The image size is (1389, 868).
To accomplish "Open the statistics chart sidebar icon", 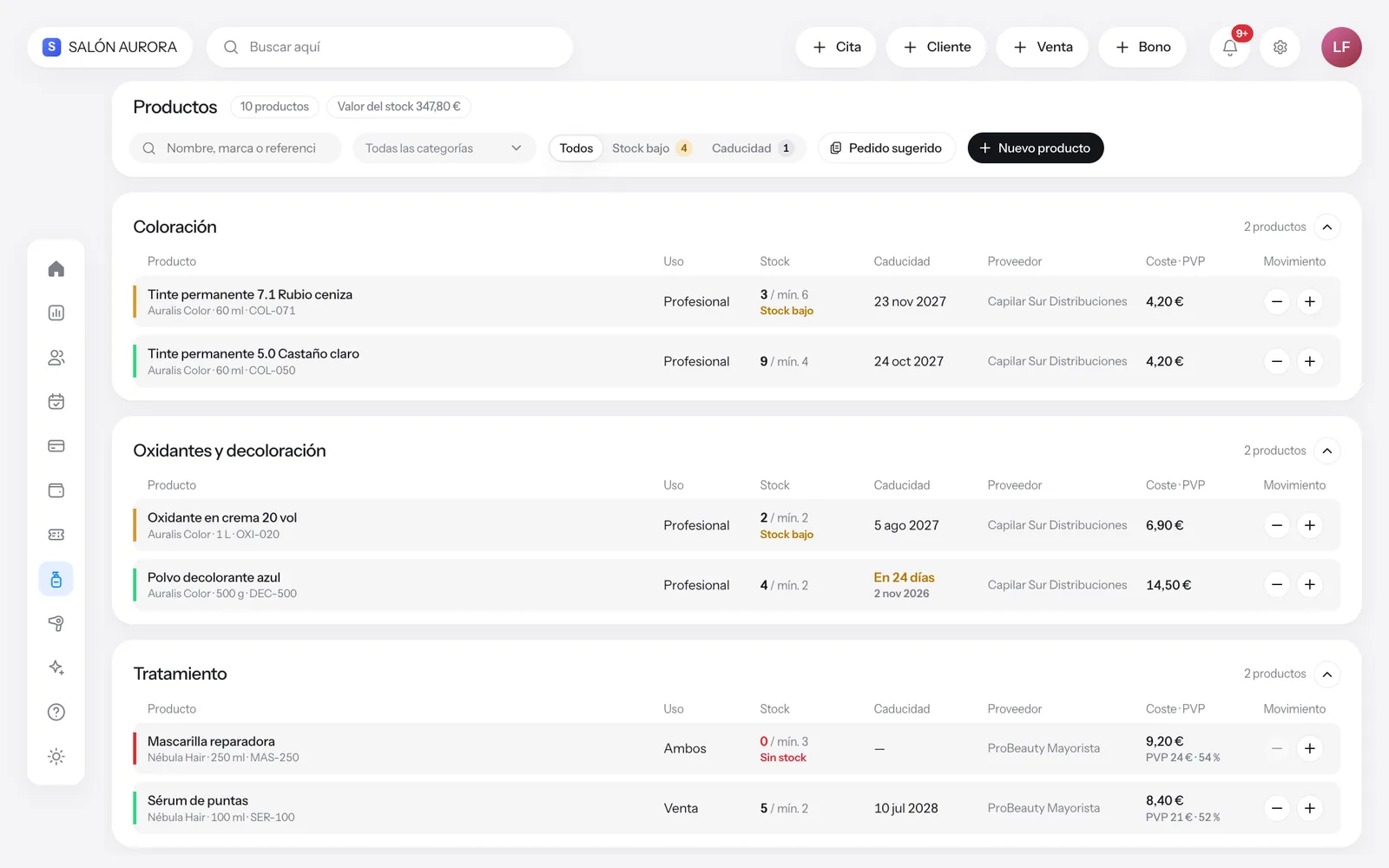I will [56, 313].
